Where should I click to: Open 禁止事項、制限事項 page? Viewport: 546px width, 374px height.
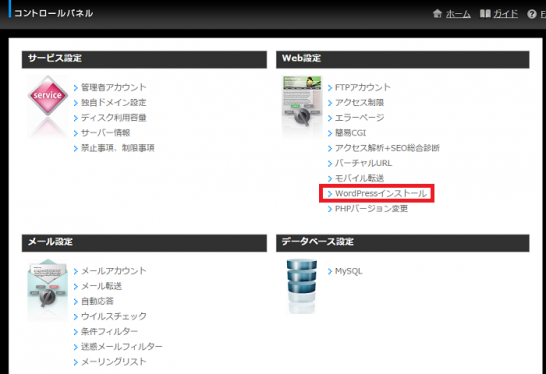pos(118,148)
